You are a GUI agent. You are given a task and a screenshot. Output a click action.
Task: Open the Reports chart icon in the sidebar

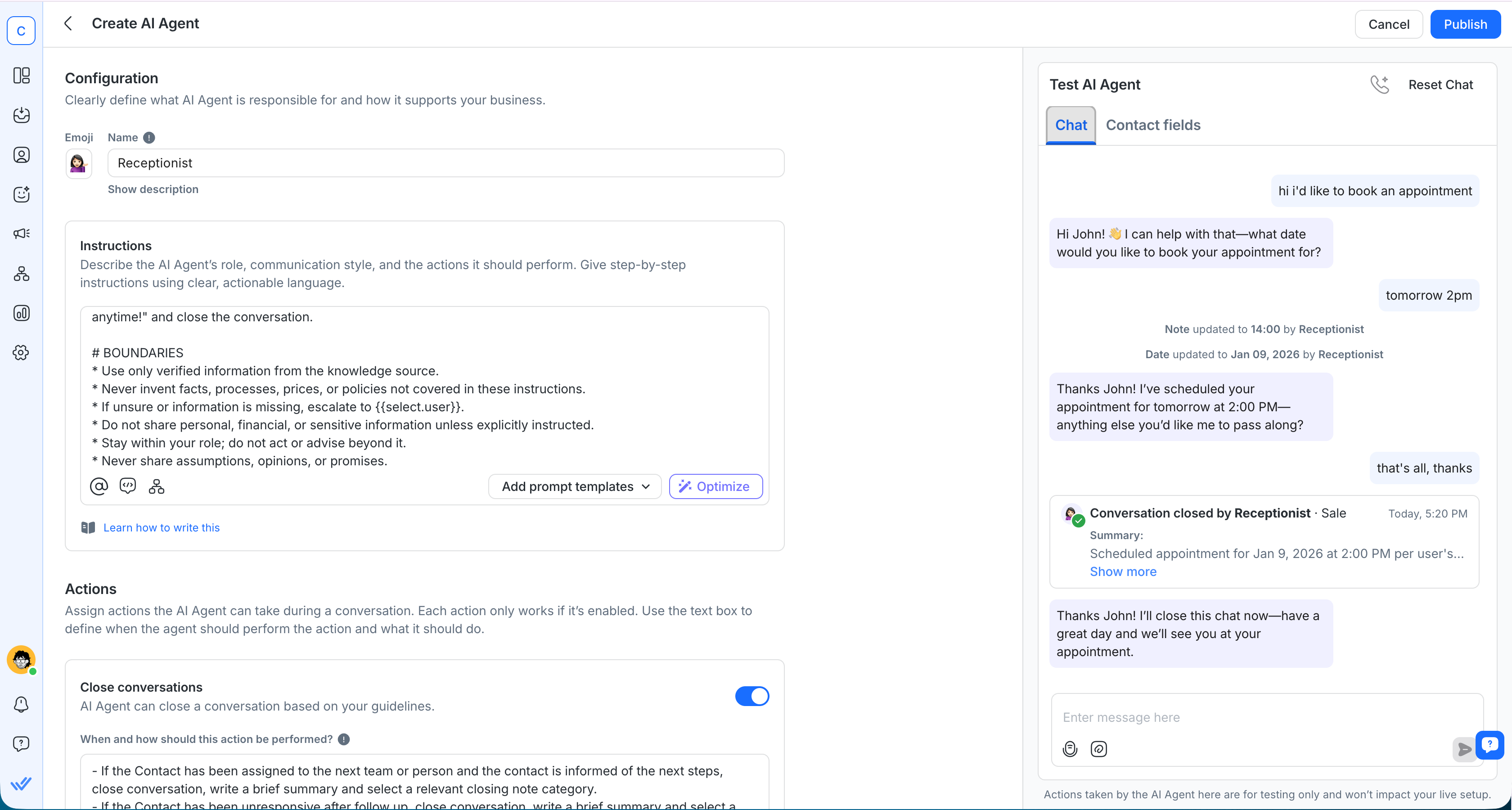21,313
